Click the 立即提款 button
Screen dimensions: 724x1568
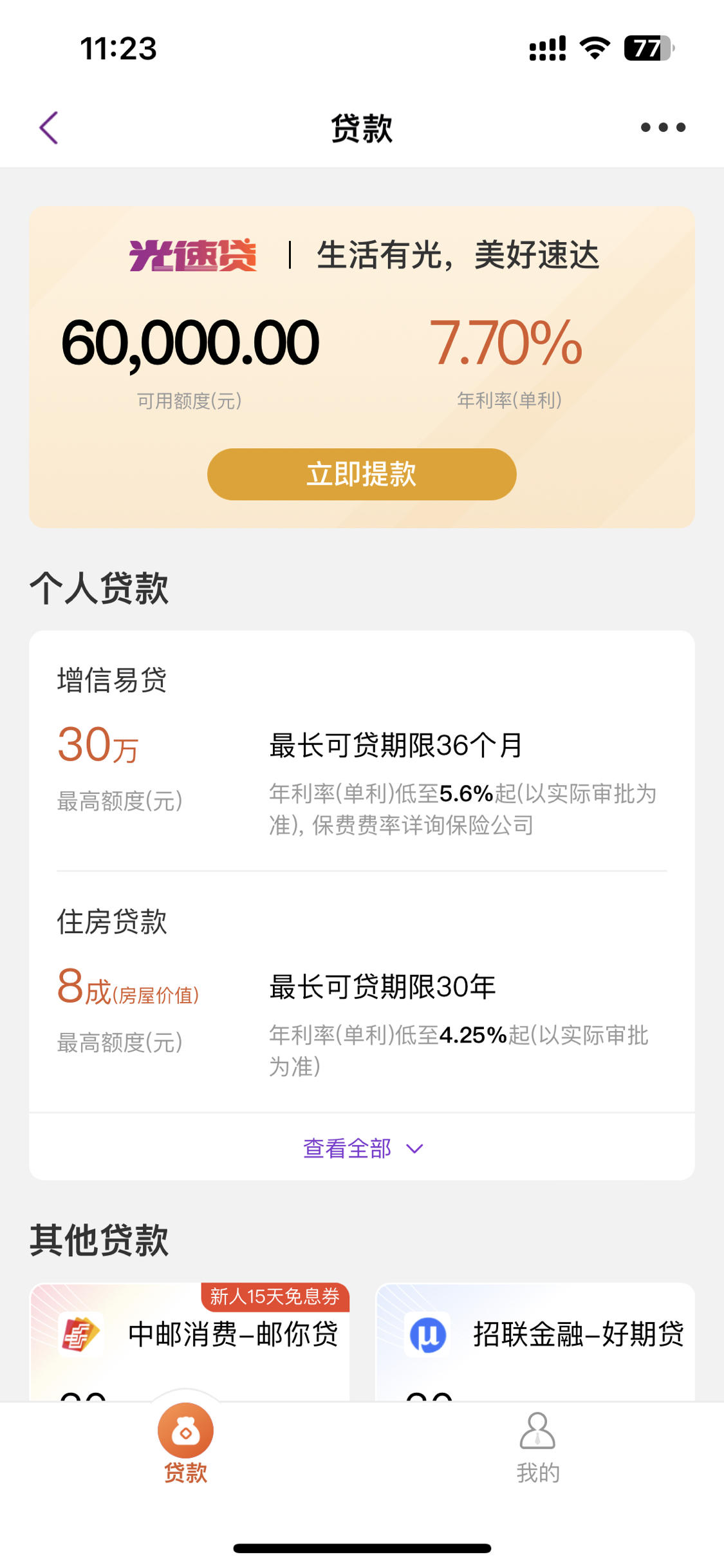(x=362, y=474)
